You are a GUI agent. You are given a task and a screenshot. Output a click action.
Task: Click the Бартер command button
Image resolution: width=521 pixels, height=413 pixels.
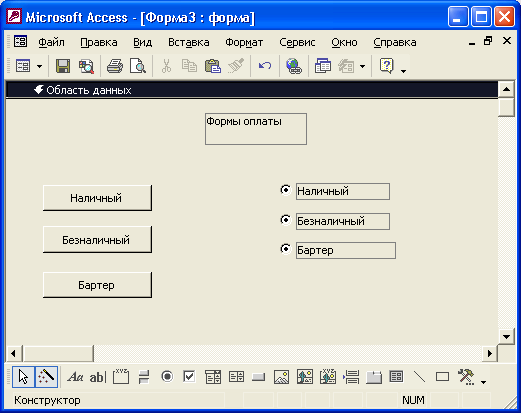pyautogui.click(x=97, y=285)
